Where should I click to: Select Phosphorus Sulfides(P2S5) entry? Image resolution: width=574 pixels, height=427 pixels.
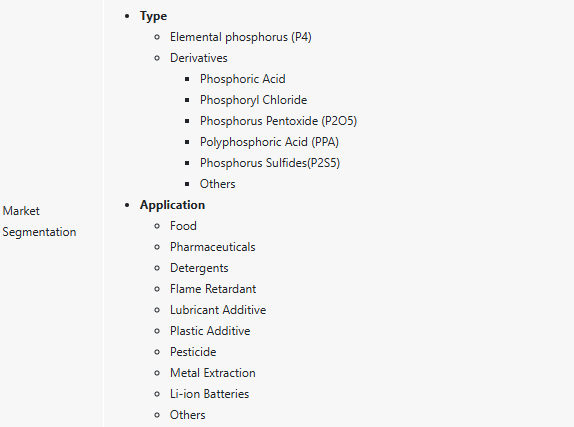(270, 163)
